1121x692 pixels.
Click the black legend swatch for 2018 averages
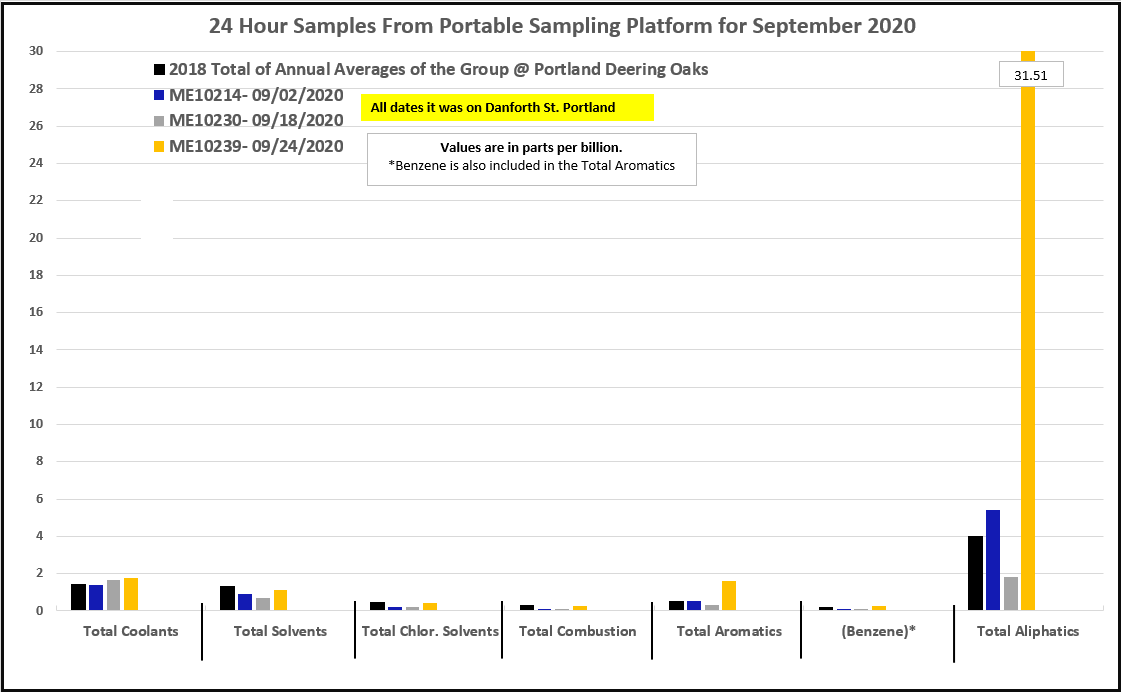coord(159,70)
